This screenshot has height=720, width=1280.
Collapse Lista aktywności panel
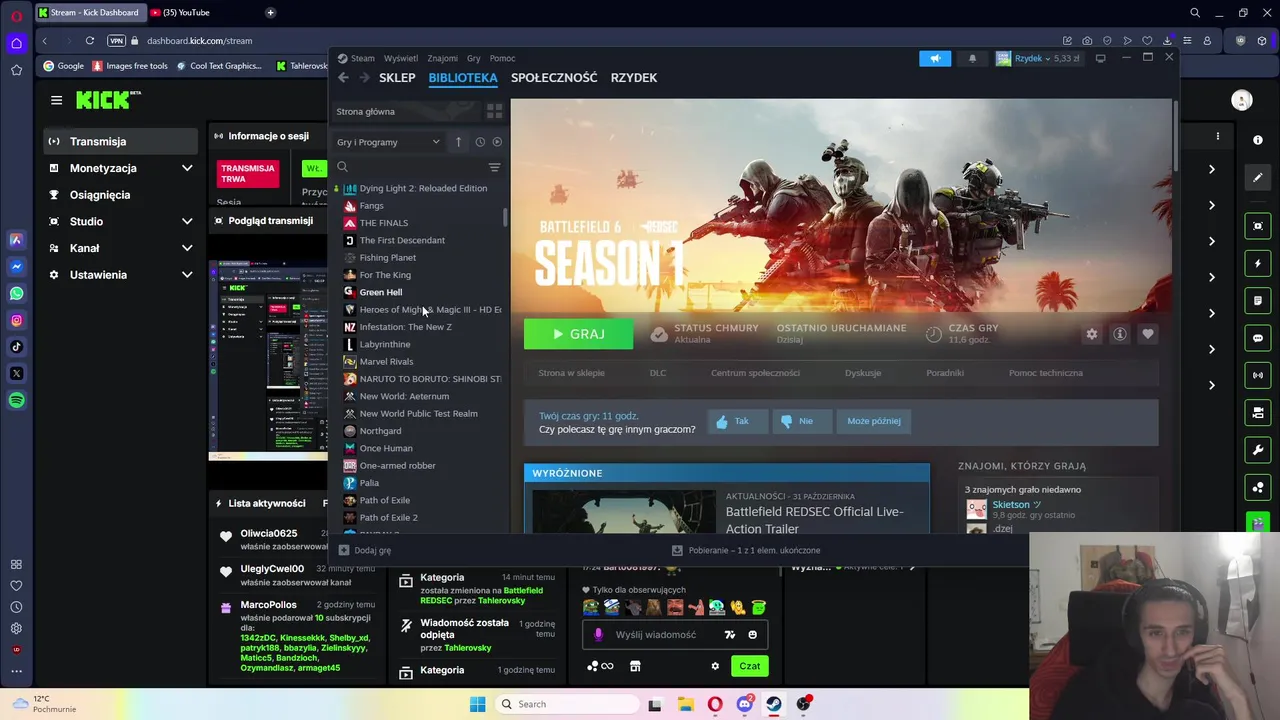pos(219,503)
